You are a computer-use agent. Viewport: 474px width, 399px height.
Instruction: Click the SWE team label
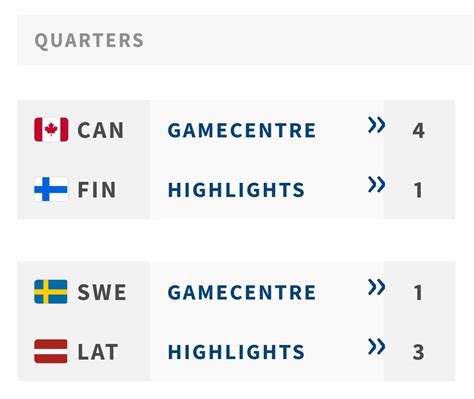coord(102,292)
